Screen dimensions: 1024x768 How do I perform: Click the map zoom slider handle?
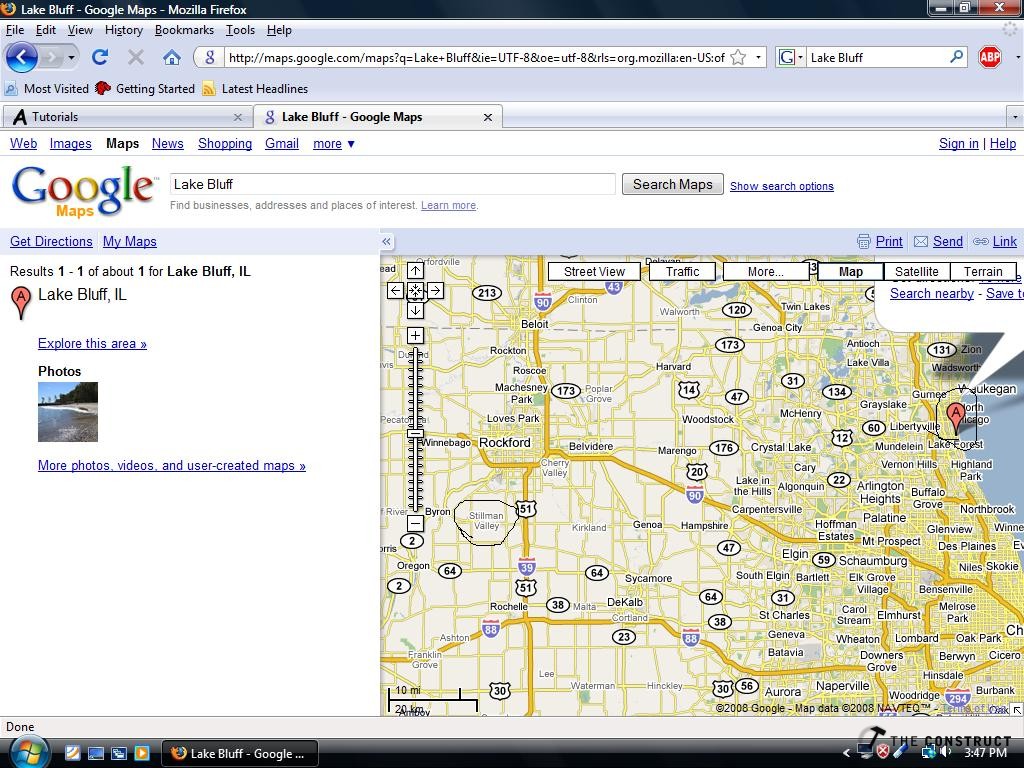[415, 434]
